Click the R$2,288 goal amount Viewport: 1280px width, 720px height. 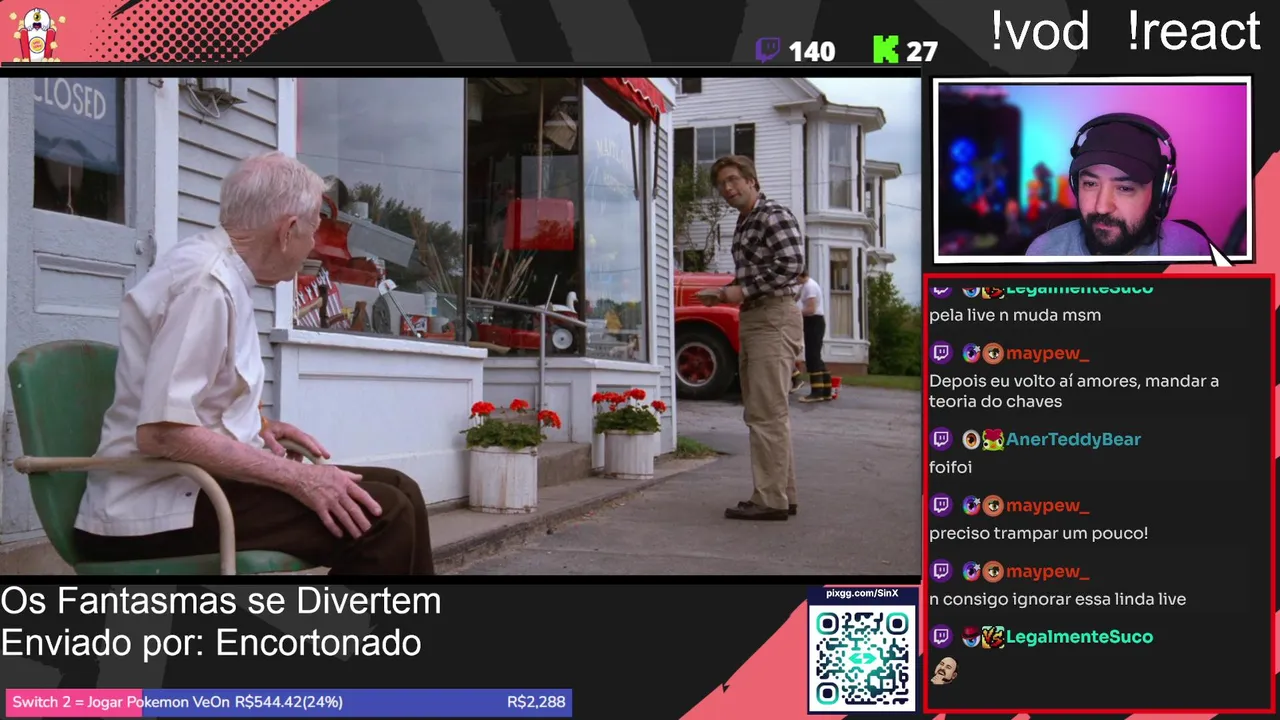(x=536, y=702)
